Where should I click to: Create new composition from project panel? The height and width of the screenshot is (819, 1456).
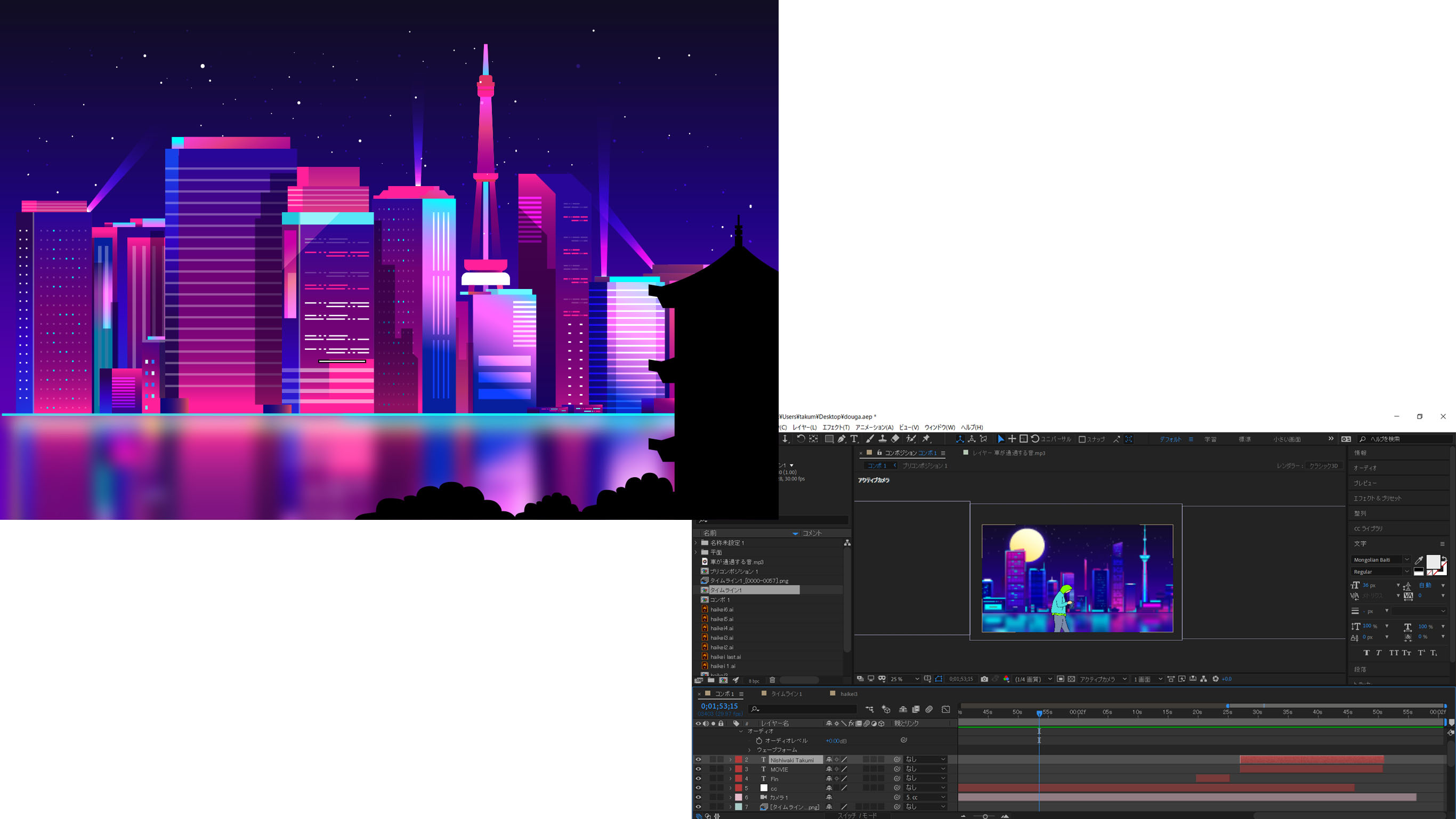pos(723,680)
